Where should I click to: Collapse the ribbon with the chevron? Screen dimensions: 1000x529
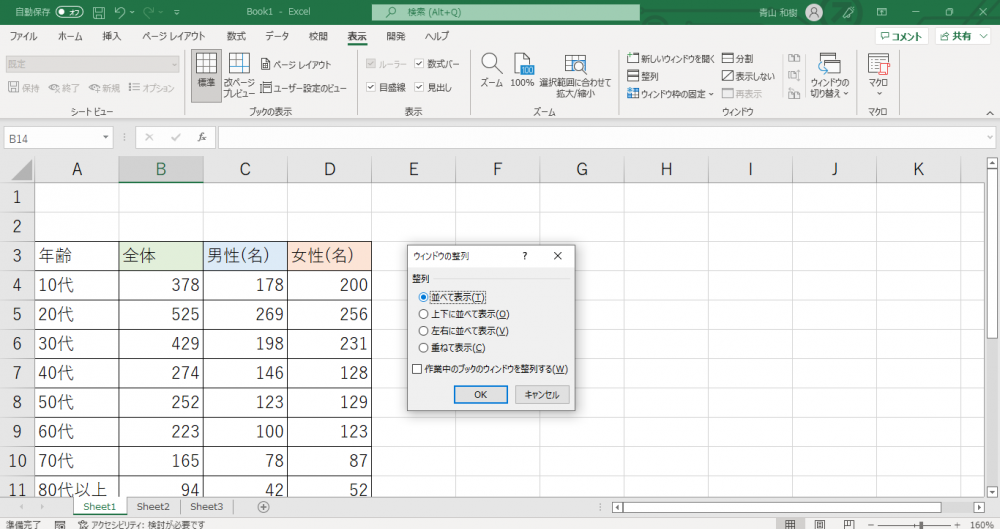990,113
